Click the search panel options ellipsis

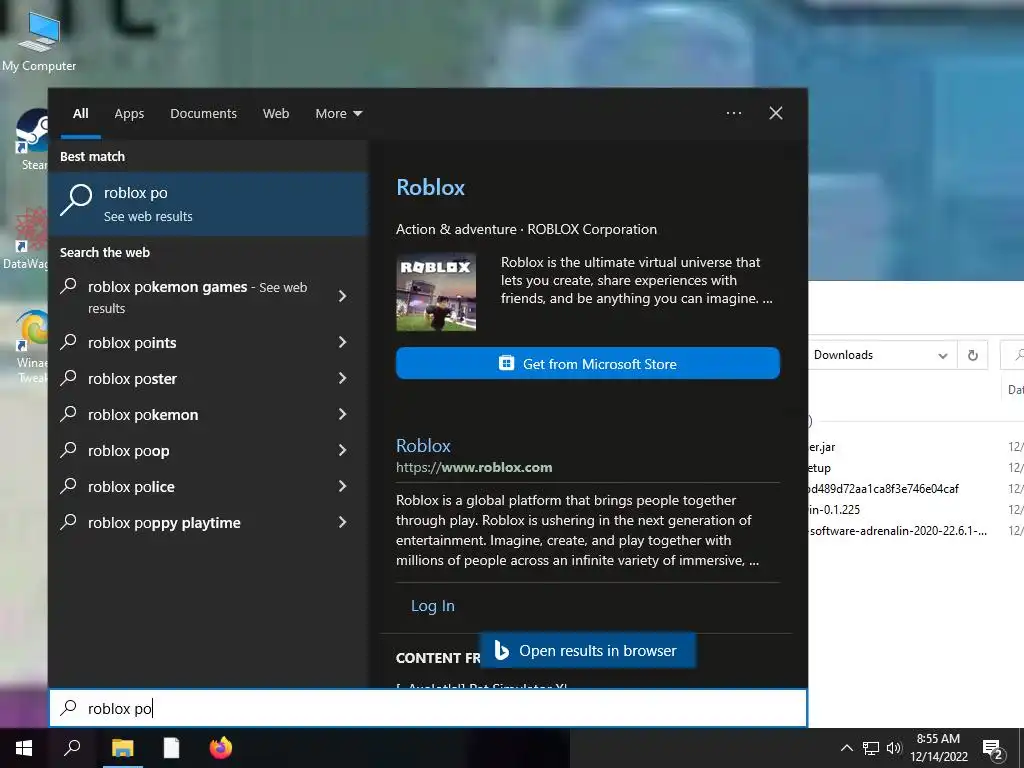733,113
